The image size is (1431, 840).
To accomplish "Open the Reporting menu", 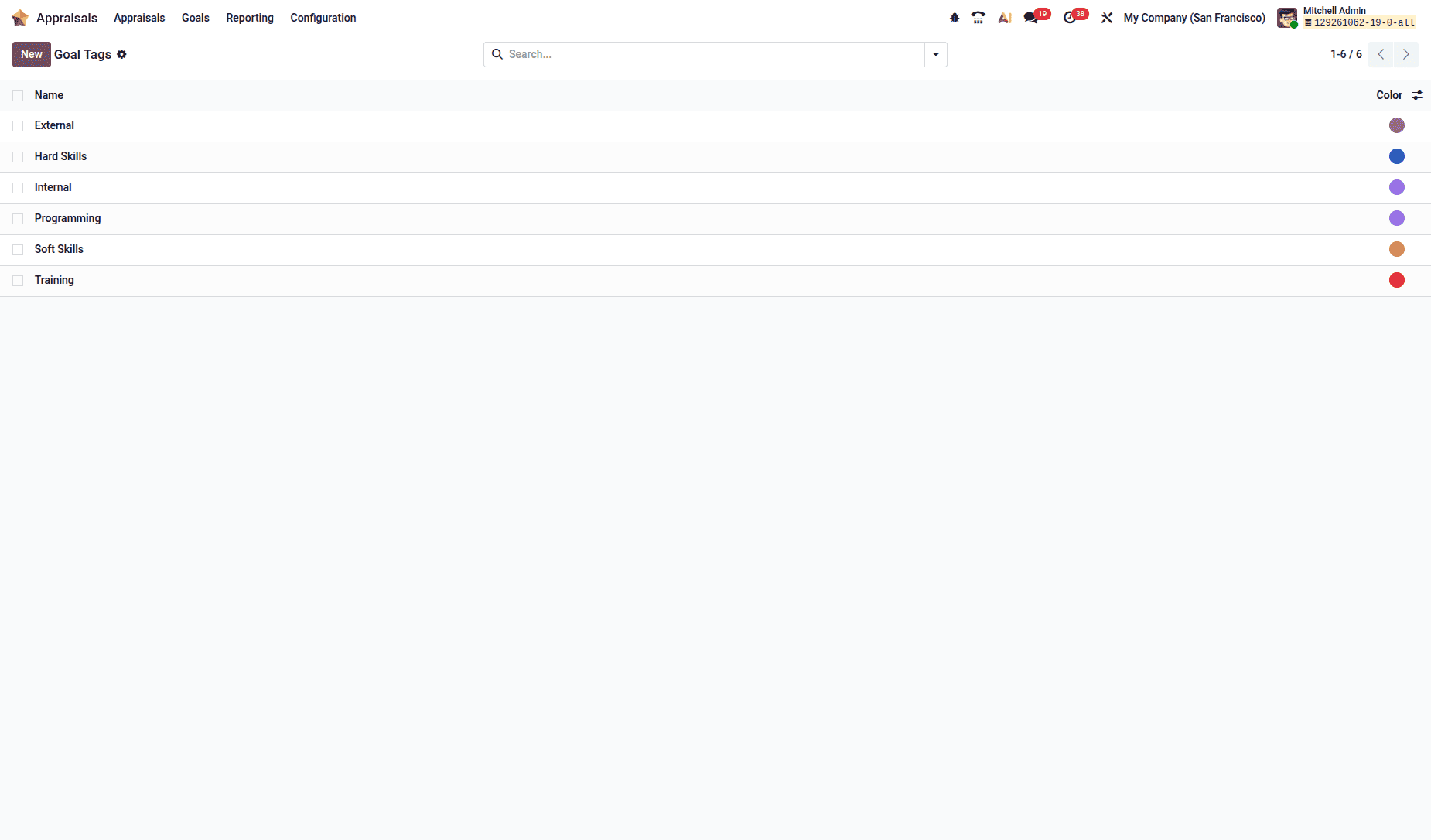I will [250, 18].
